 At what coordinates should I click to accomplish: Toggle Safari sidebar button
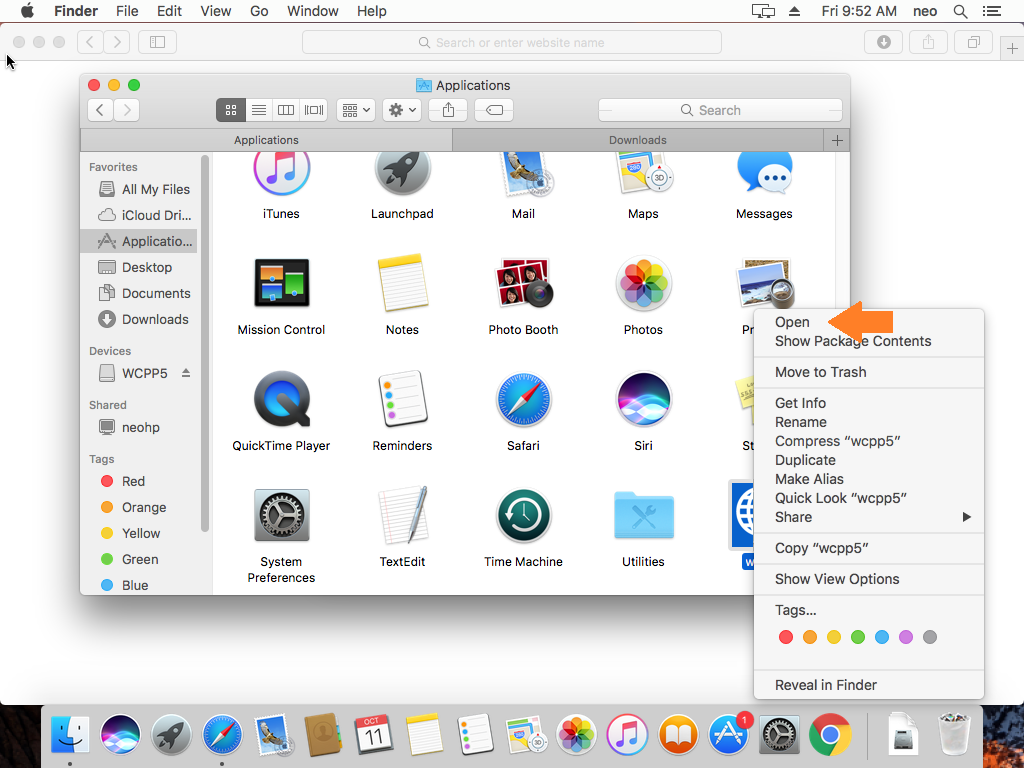[157, 42]
